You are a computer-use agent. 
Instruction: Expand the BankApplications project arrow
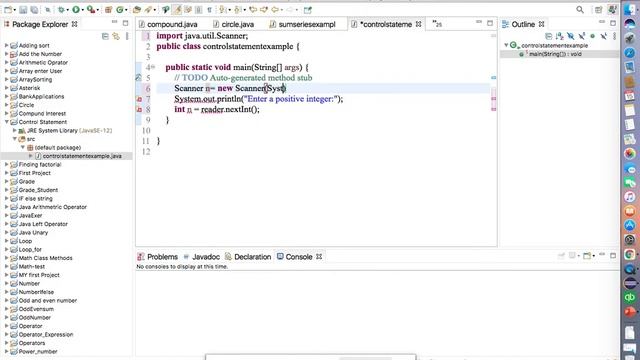pos(7,97)
